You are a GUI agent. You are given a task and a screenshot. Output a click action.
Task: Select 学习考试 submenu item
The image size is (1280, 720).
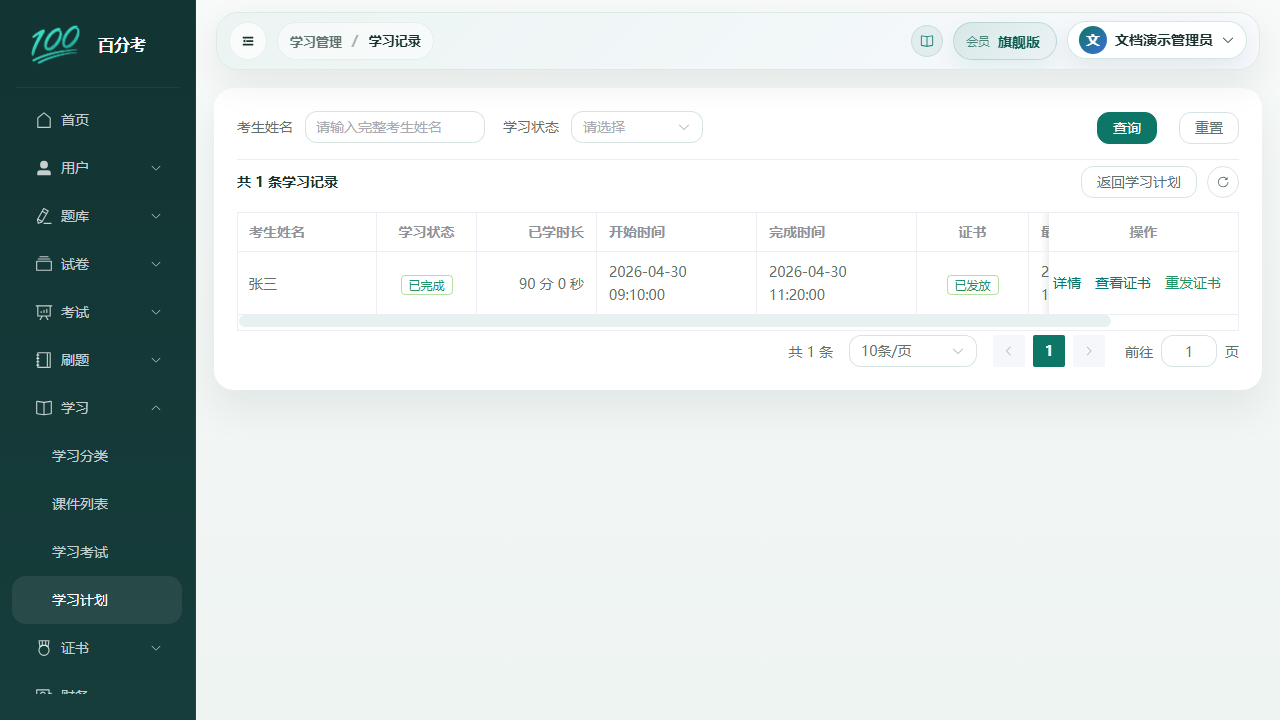click(x=97, y=552)
